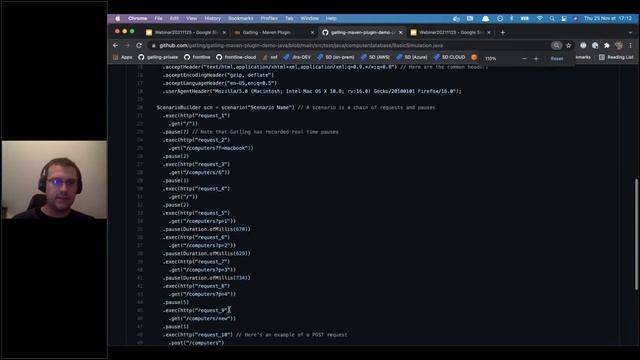Screen dimensions: 640x360
Task: Go back to the previous page
Action: click(x=116, y=45)
